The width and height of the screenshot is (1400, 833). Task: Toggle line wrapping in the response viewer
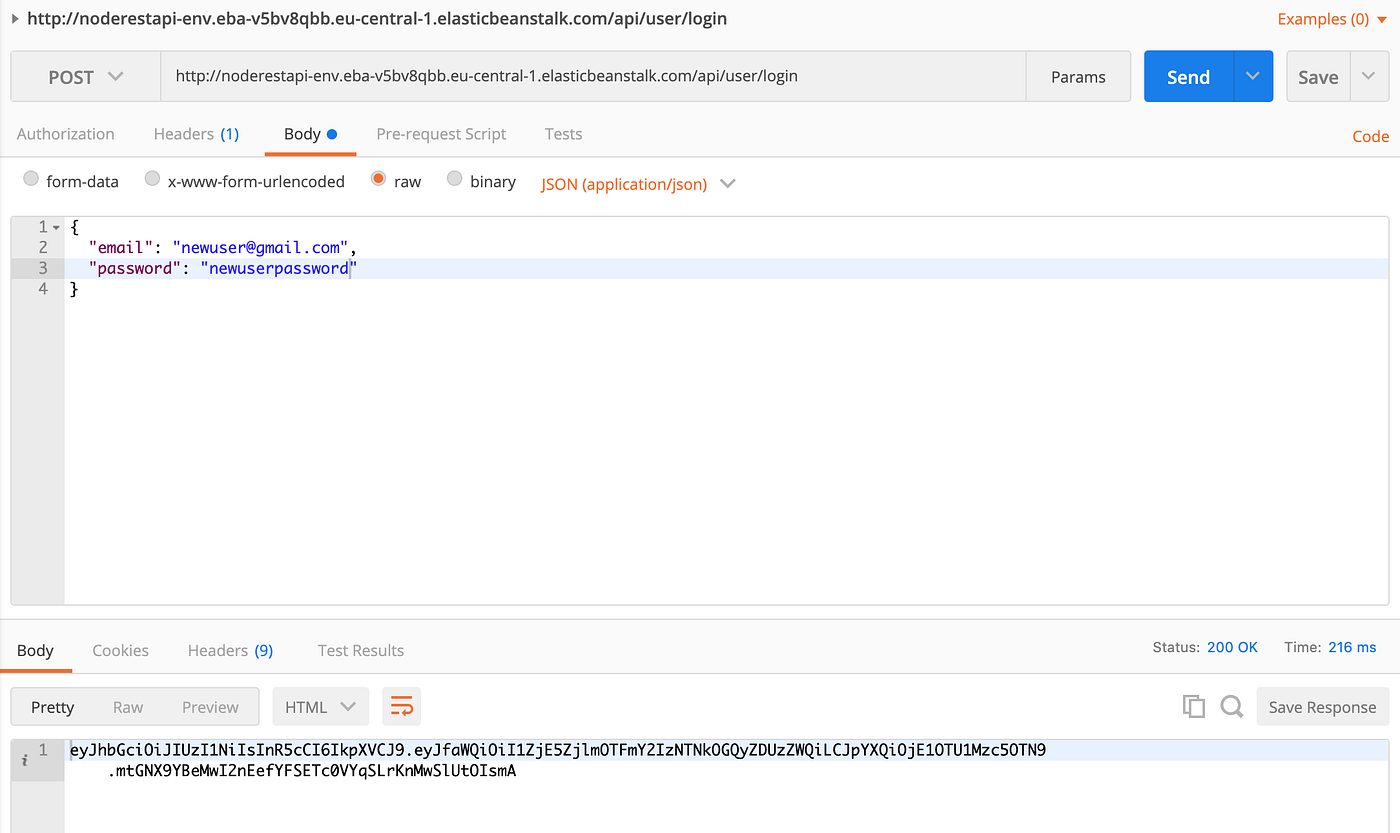[401, 706]
